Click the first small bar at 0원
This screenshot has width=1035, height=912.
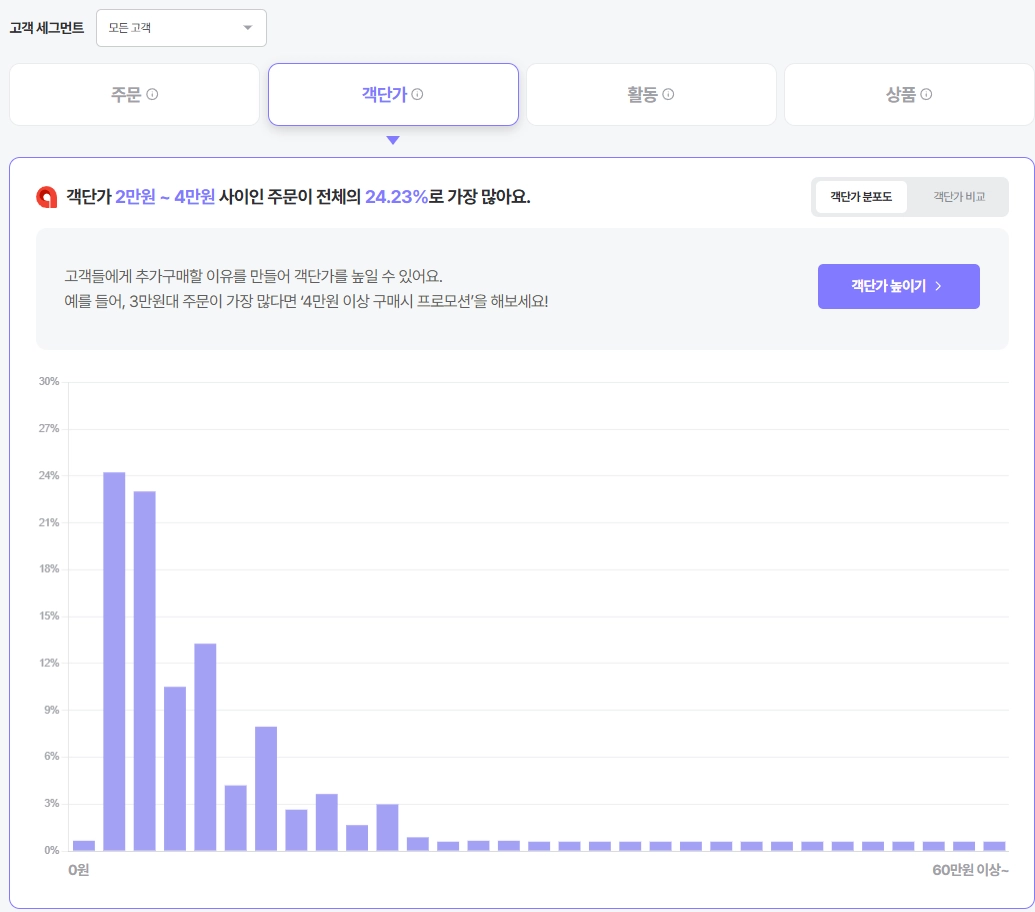[84, 845]
